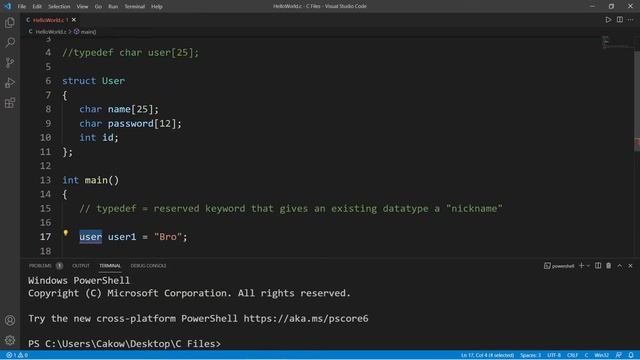Click the https://aka.ms/pscore6 link in terminal
640x360 pixels.
(x=306, y=318)
